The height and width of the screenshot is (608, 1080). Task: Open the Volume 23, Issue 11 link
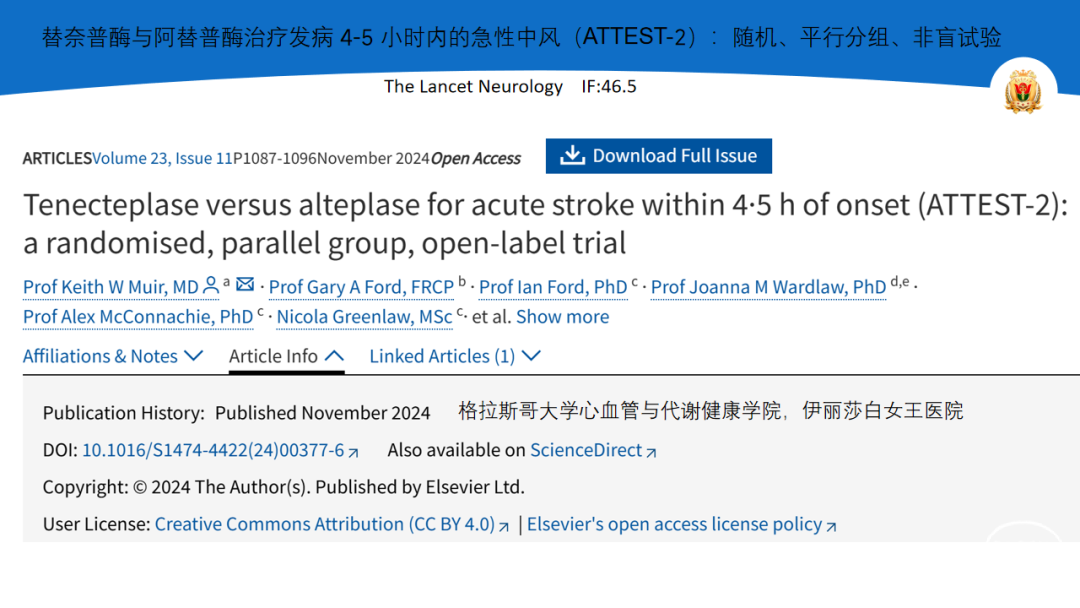click(x=163, y=158)
